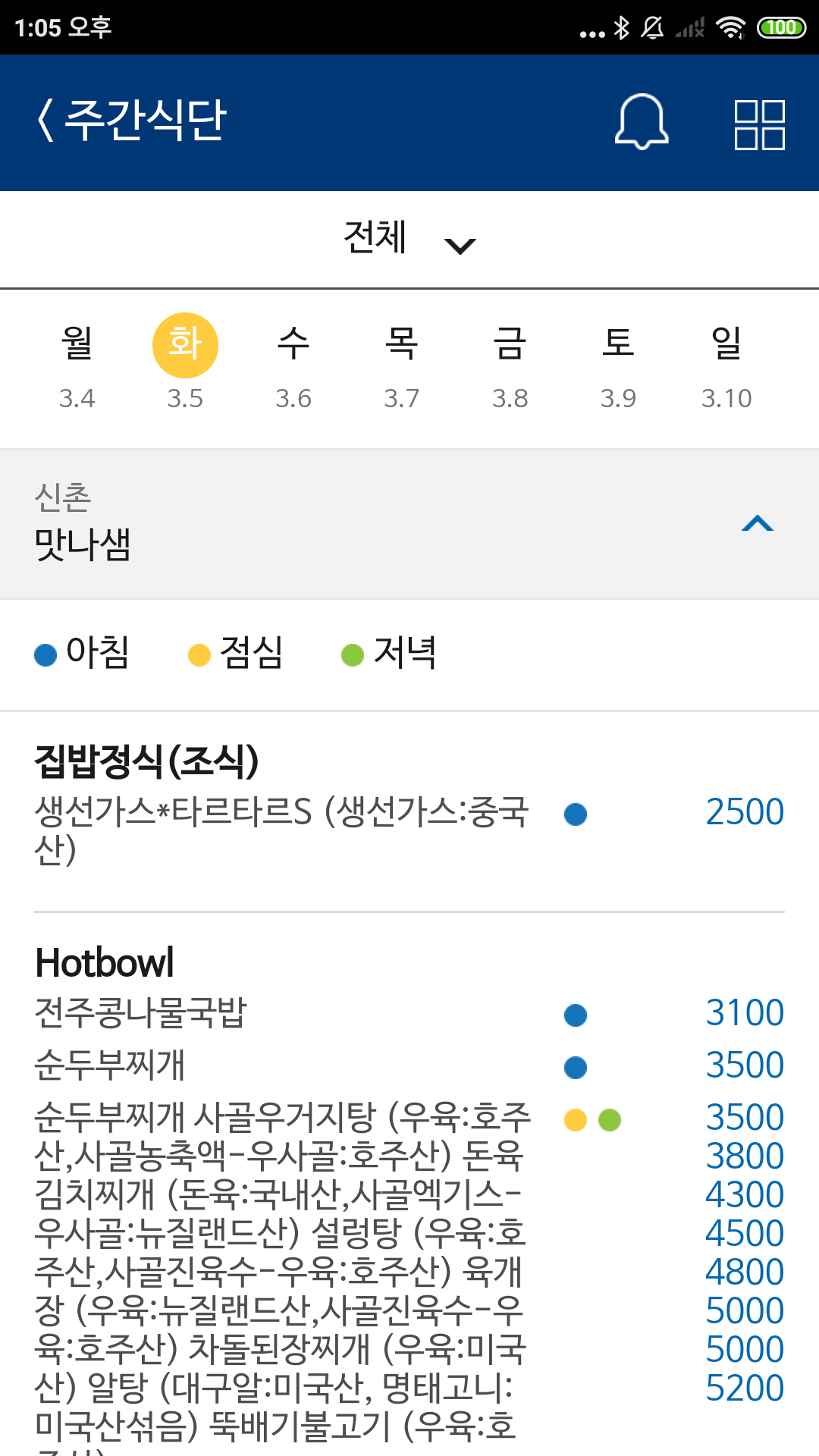Screen dimensions: 819x1456
Task: Select Friday 3.8 tab
Action: pyautogui.click(x=510, y=366)
